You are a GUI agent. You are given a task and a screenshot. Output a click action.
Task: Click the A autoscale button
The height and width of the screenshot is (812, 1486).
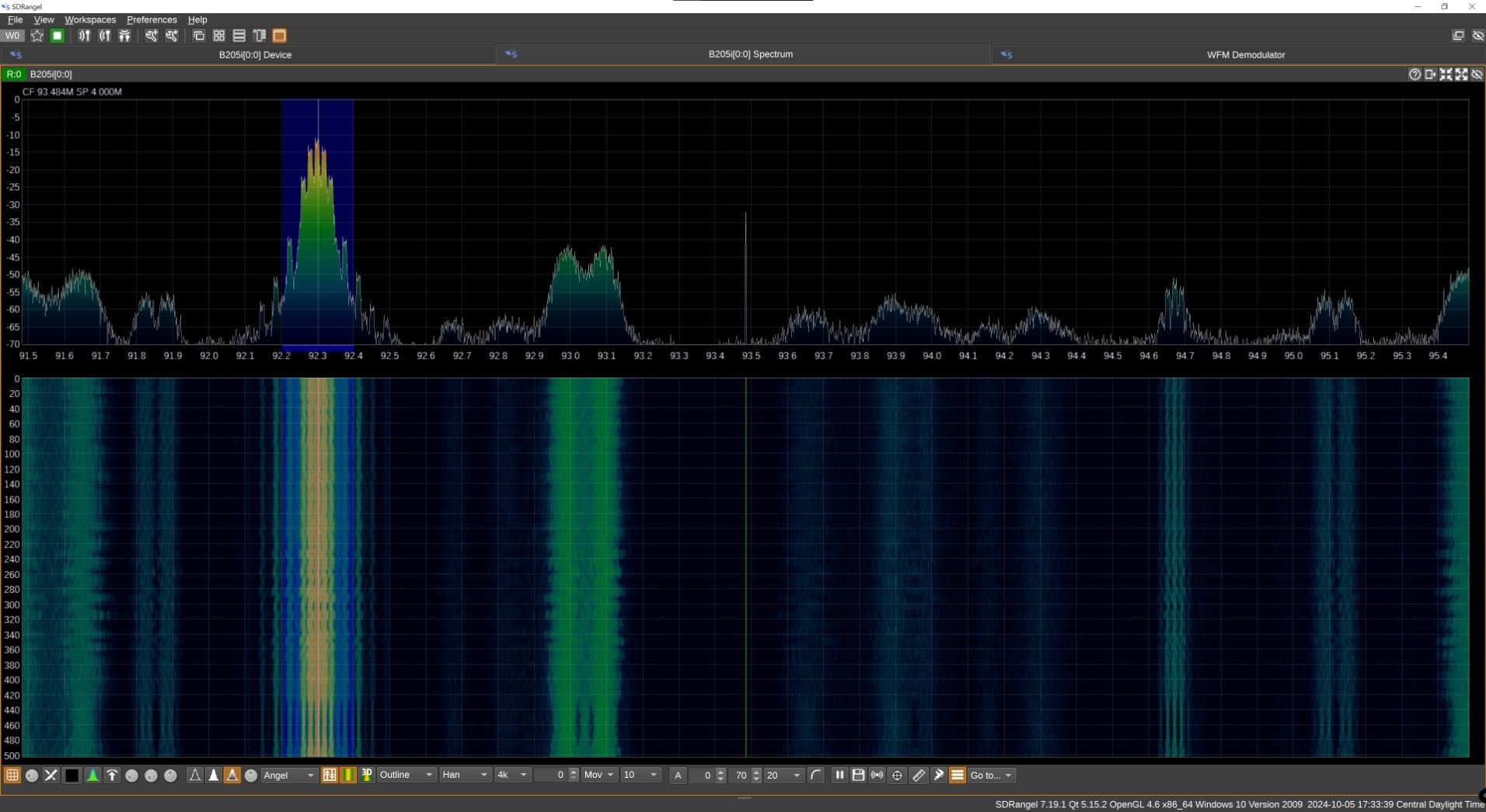678,775
